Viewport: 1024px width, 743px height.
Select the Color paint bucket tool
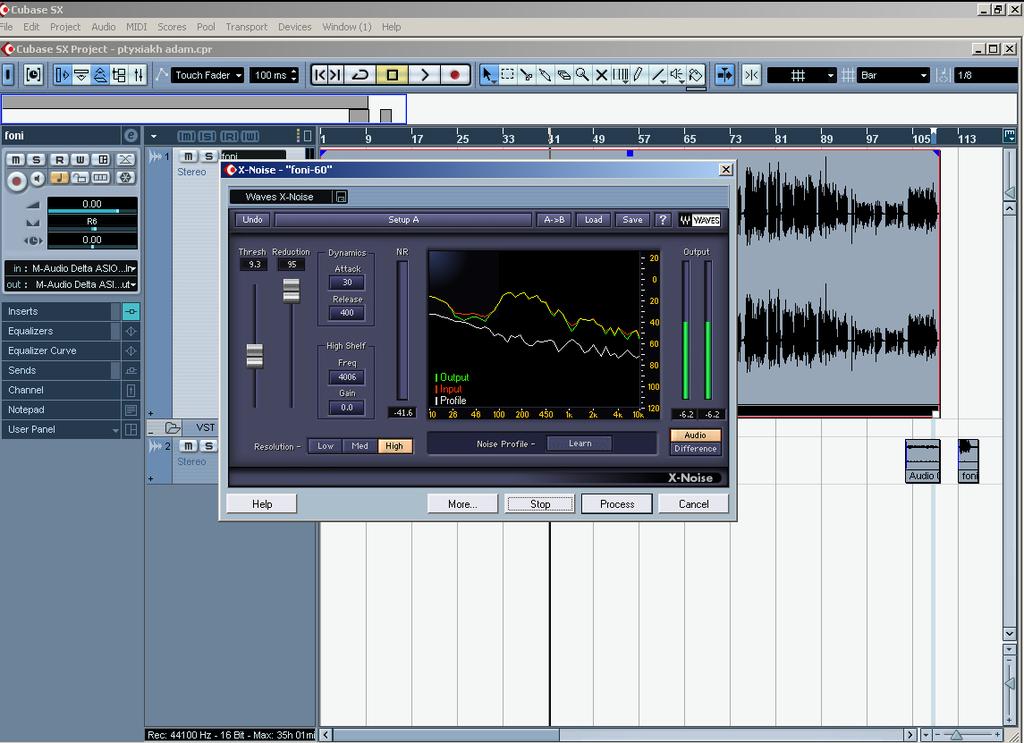pos(696,75)
